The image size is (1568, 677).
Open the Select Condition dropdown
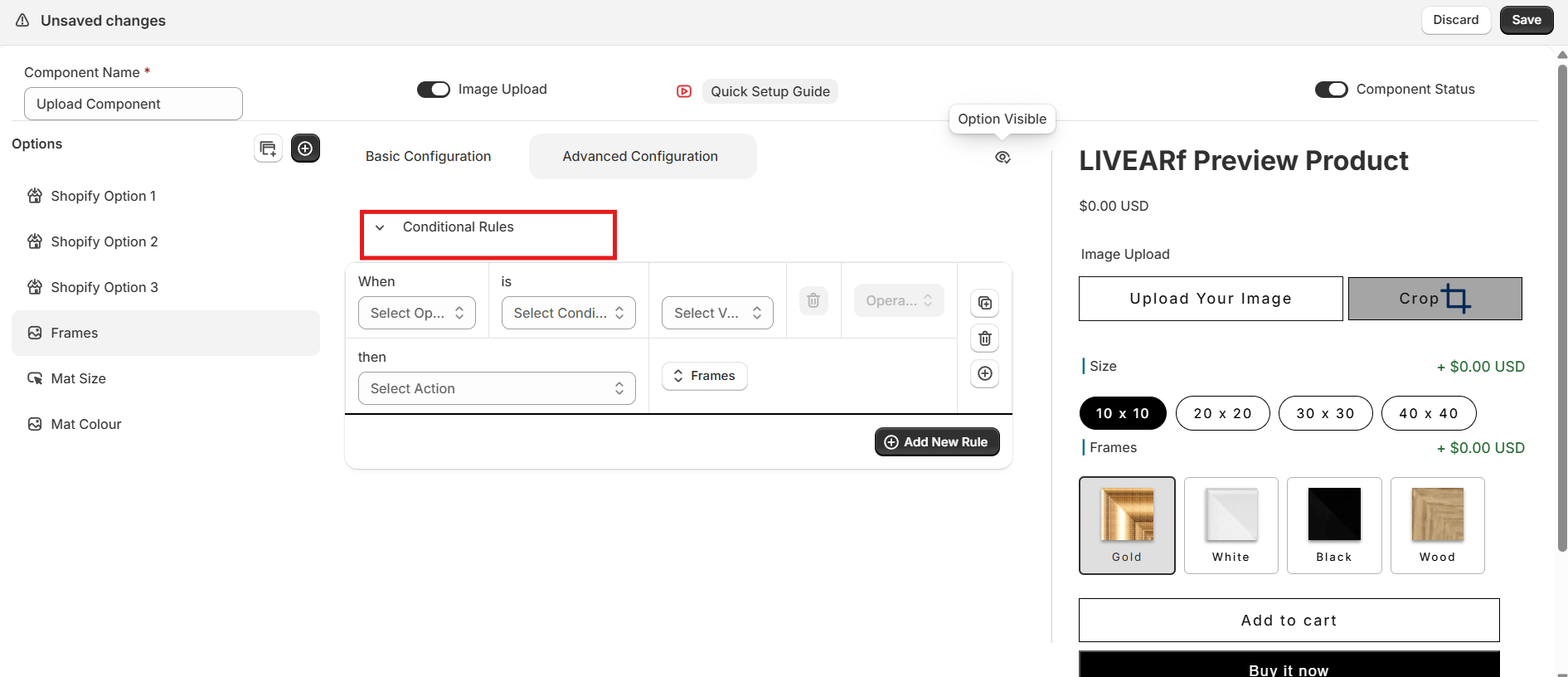(569, 313)
